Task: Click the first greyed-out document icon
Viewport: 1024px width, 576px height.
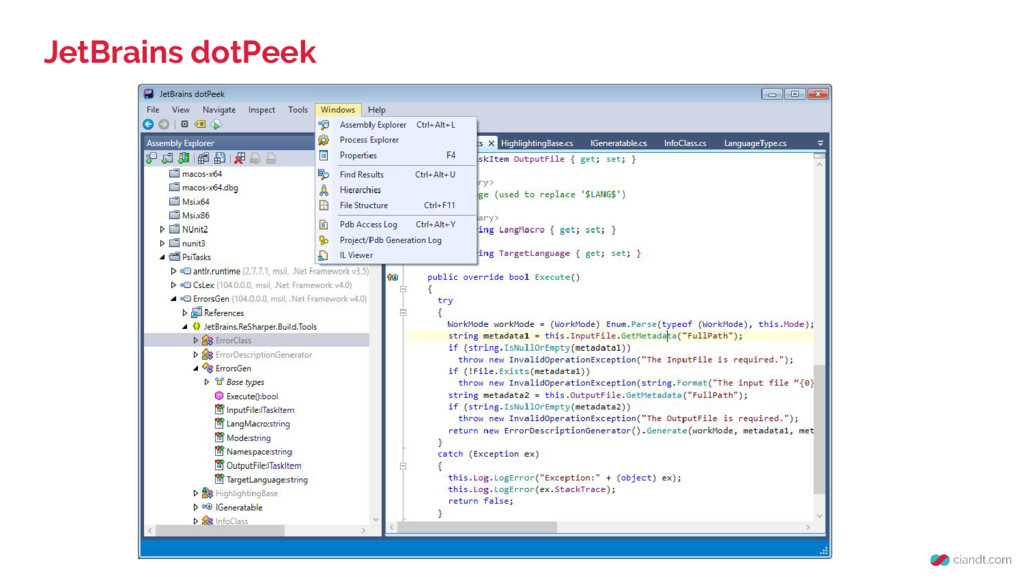Action: click(x=255, y=158)
